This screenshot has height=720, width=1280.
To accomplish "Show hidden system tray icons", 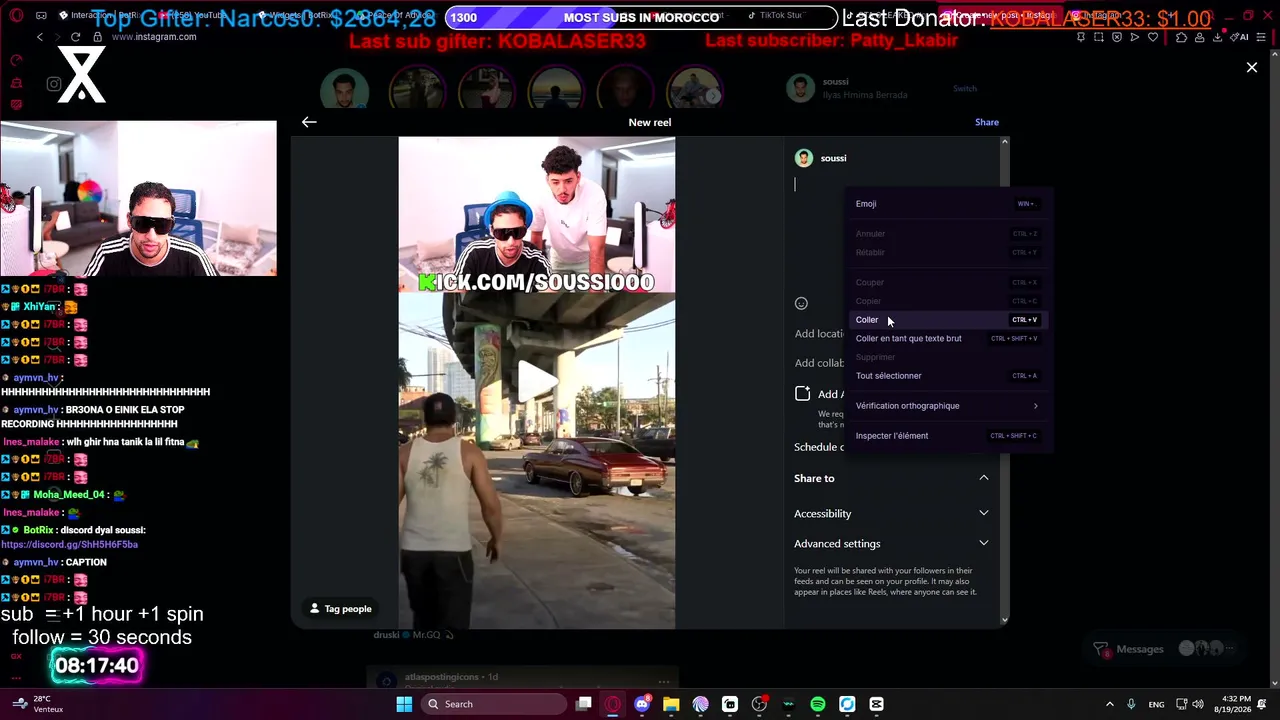I will point(1109,704).
